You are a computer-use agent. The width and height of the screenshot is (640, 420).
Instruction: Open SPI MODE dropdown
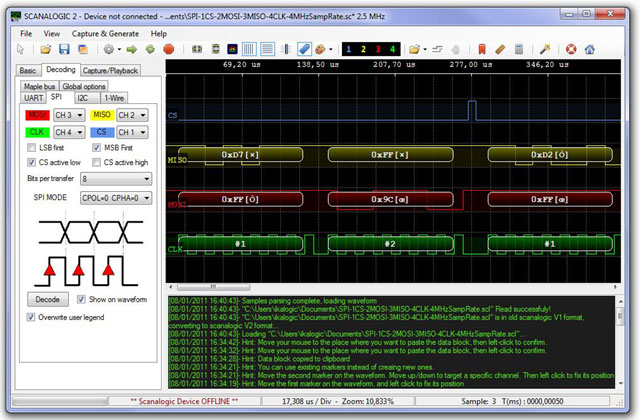pyautogui.click(x=116, y=198)
